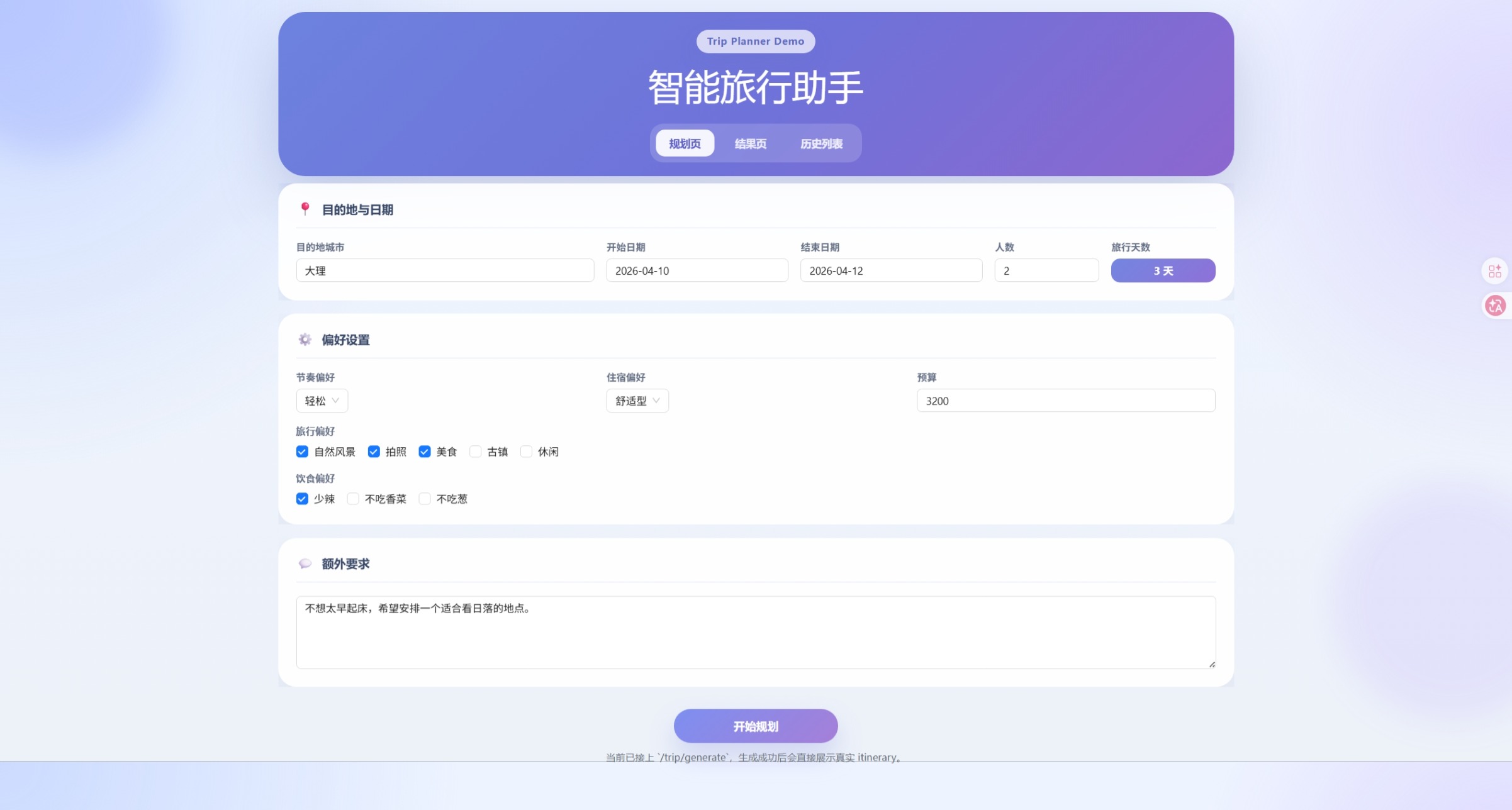Viewport: 1512px width, 810px height.
Task: Click the 当前已接上 /trip/generate footer note
Action: click(756, 757)
